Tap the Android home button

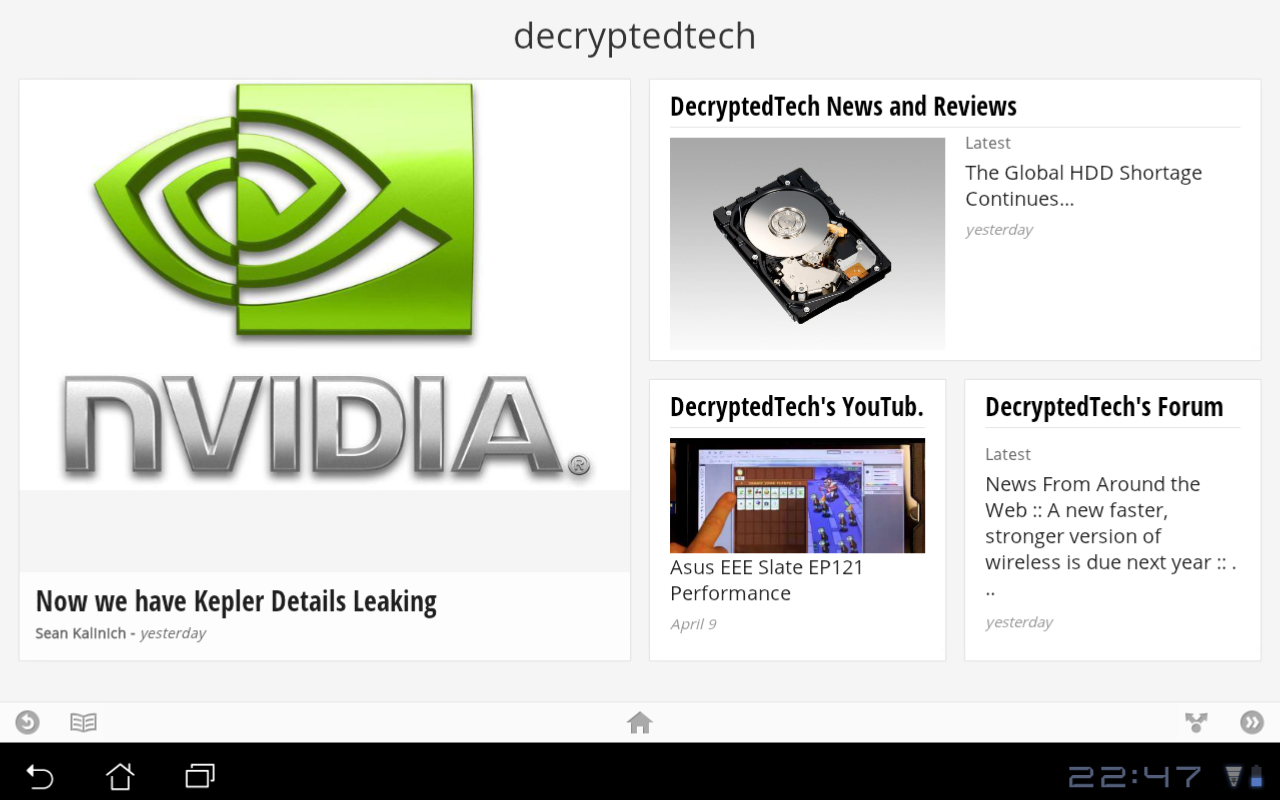point(120,776)
